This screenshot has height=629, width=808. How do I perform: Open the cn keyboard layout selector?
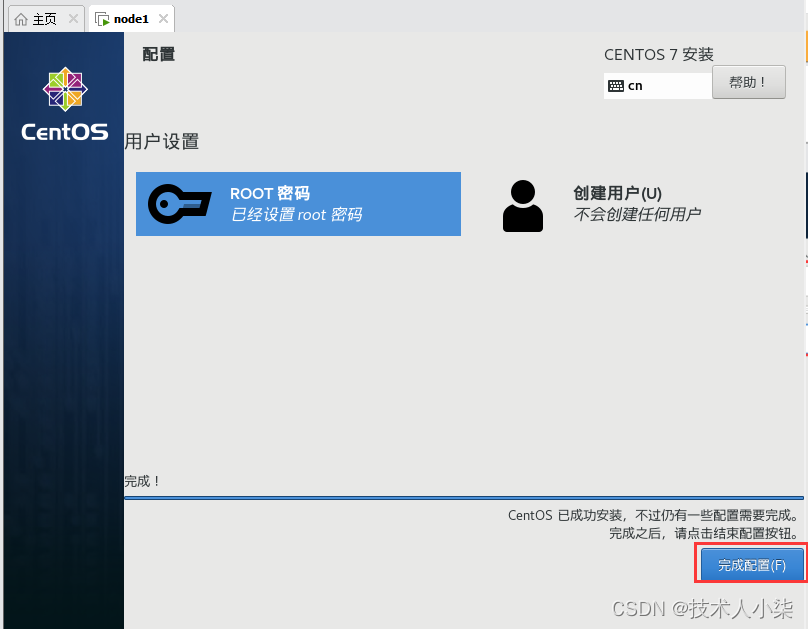click(x=657, y=86)
